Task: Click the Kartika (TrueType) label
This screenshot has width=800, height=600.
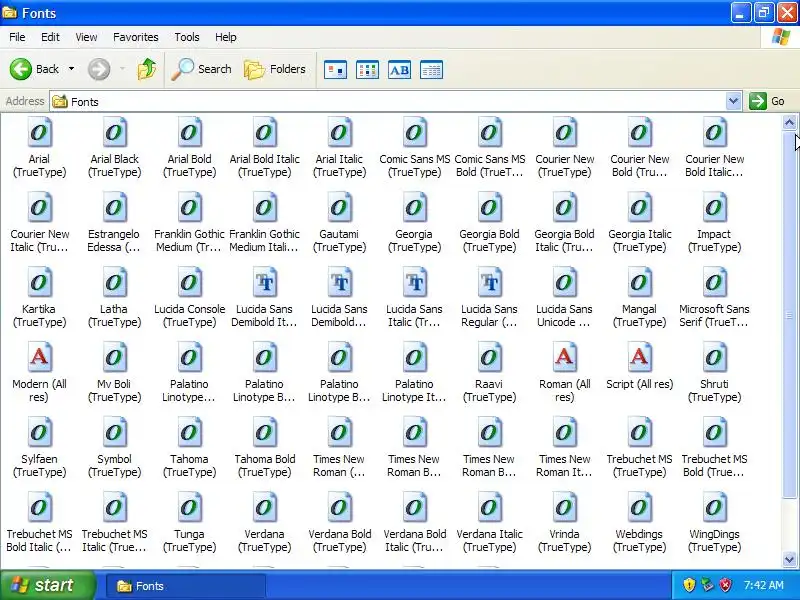Action: (39, 315)
